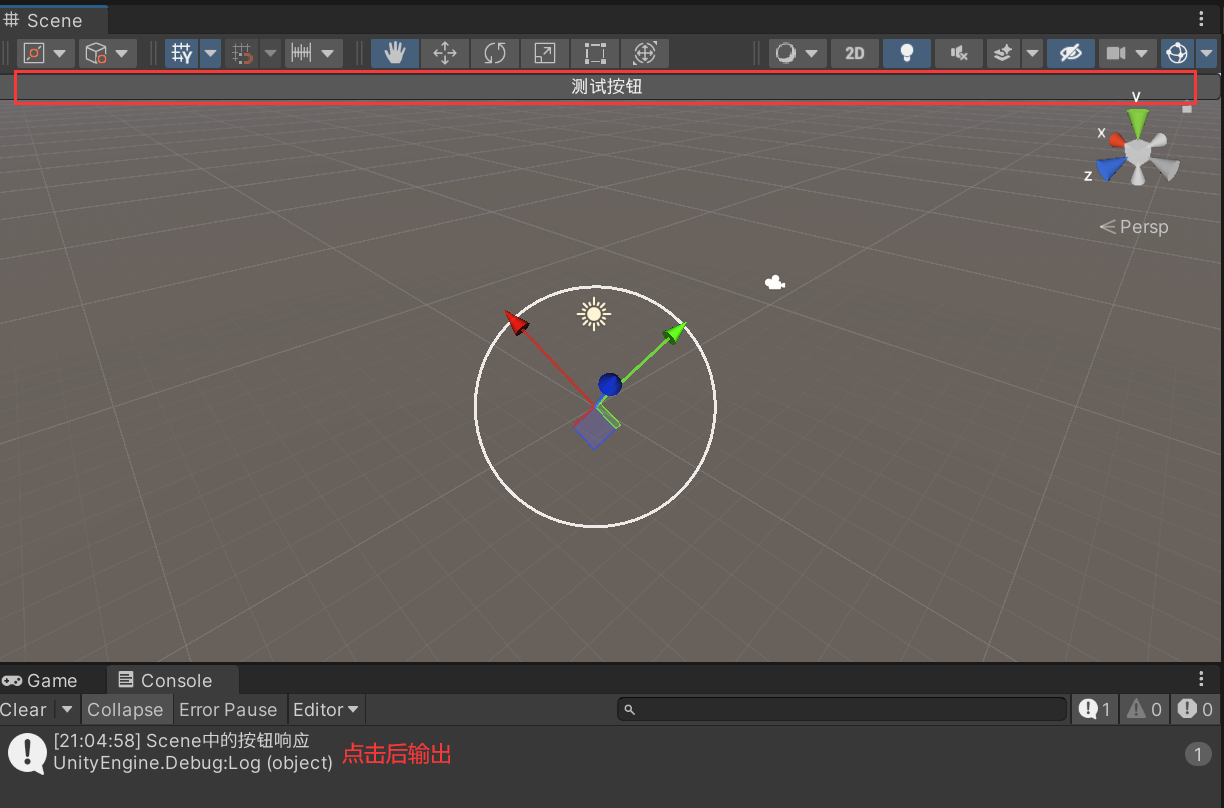Screen dimensions: 1224x808
Task: Open Clear options dropdown arrow in Console
Action: [x=67, y=709]
